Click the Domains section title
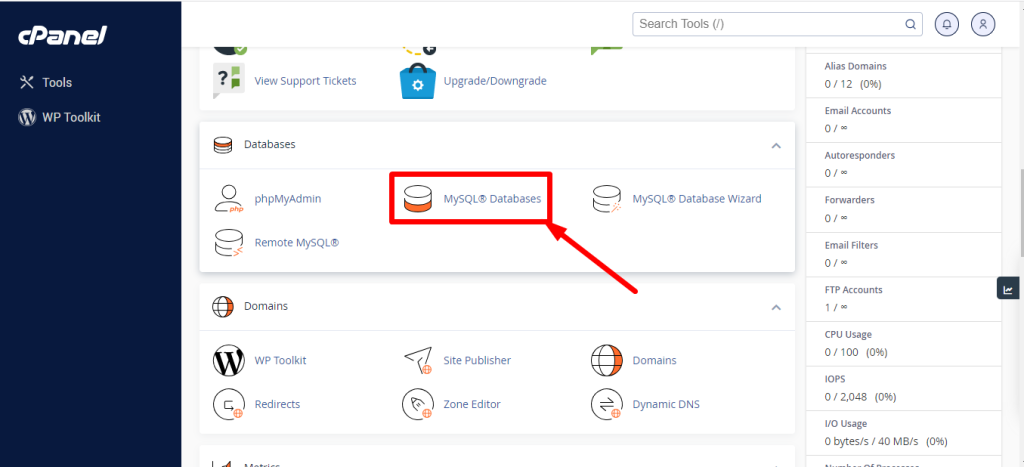The width and height of the screenshot is (1024, 467). tap(266, 306)
